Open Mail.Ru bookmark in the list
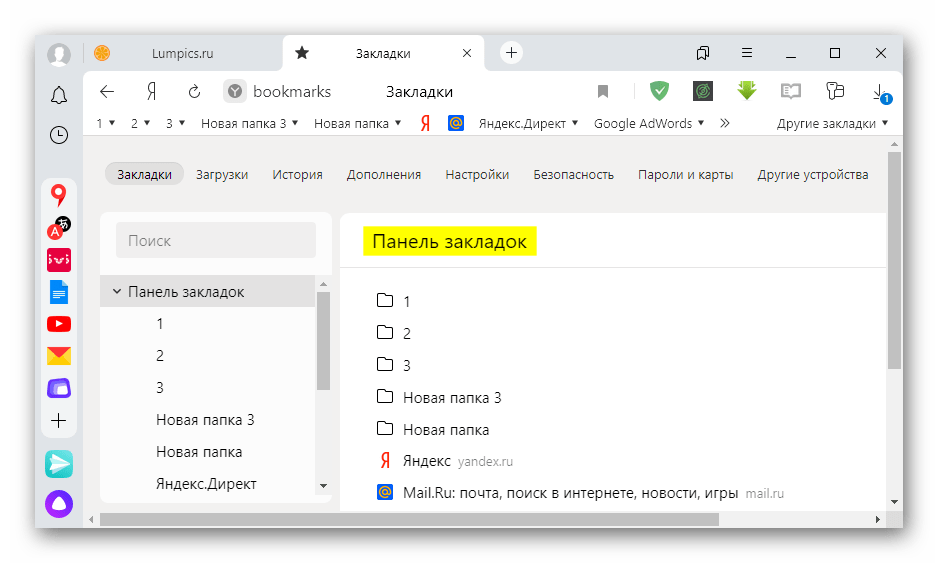938x563 pixels. coord(580,493)
